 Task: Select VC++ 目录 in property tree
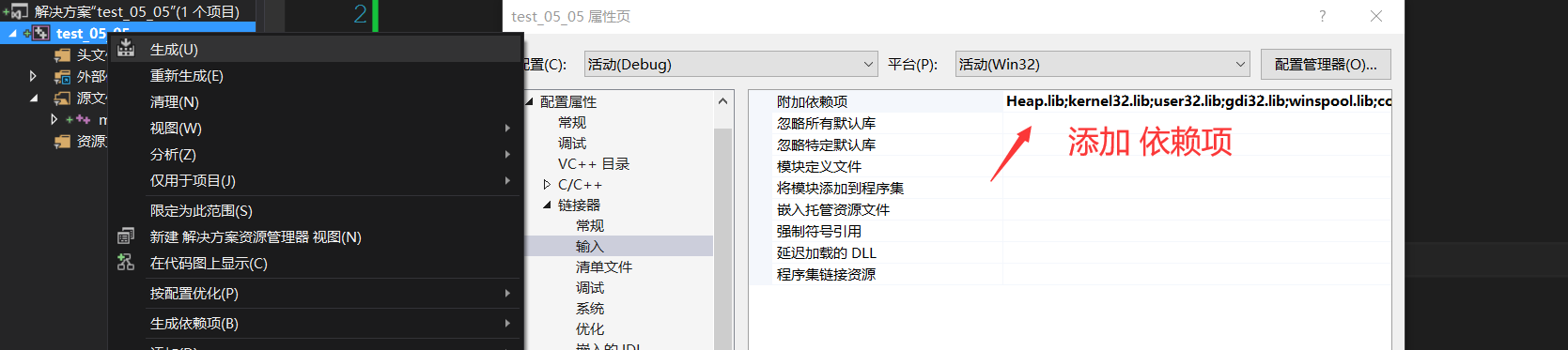coord(594,163)
